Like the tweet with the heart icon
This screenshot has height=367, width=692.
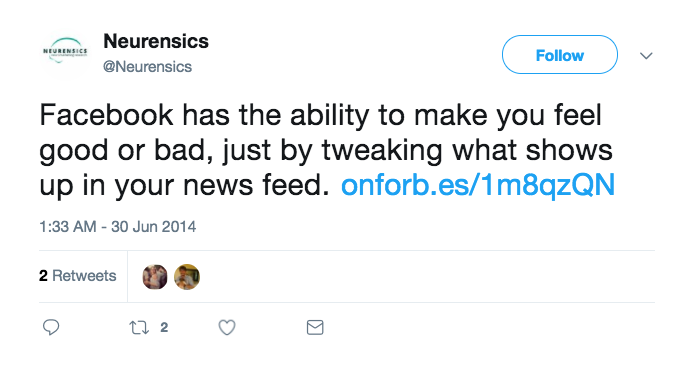pyautogui.click(x=227, y=327)
